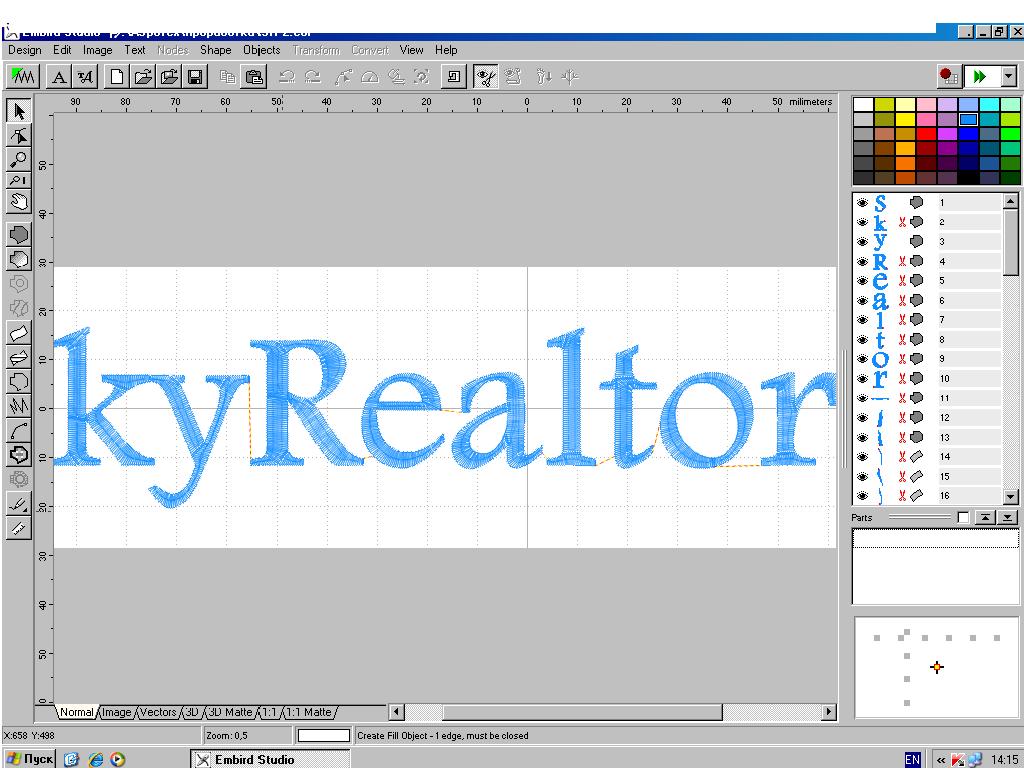Open the Text menu

tap(135, 50)
